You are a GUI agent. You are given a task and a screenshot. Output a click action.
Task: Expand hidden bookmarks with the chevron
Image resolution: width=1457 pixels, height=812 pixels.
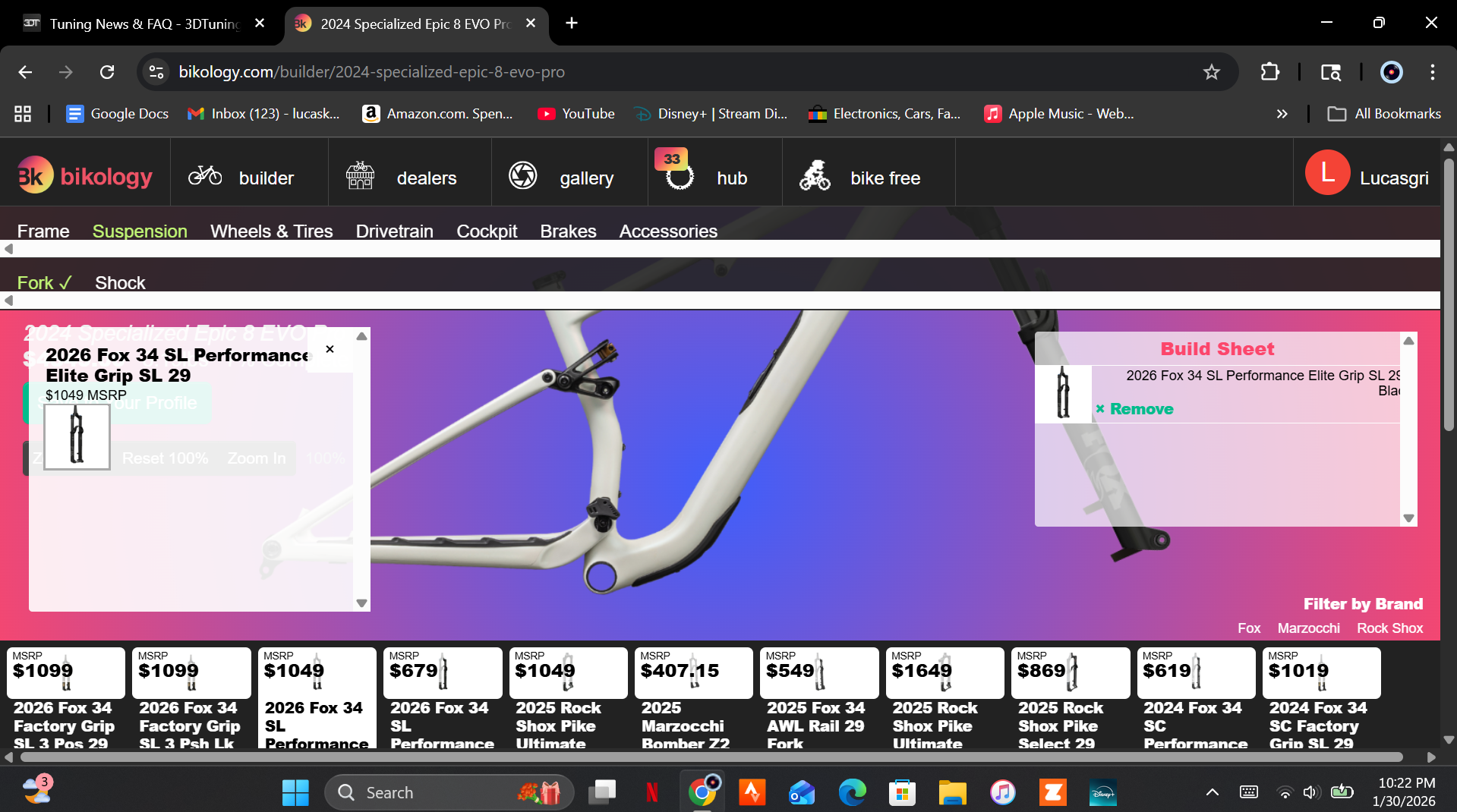point(1282,114)
